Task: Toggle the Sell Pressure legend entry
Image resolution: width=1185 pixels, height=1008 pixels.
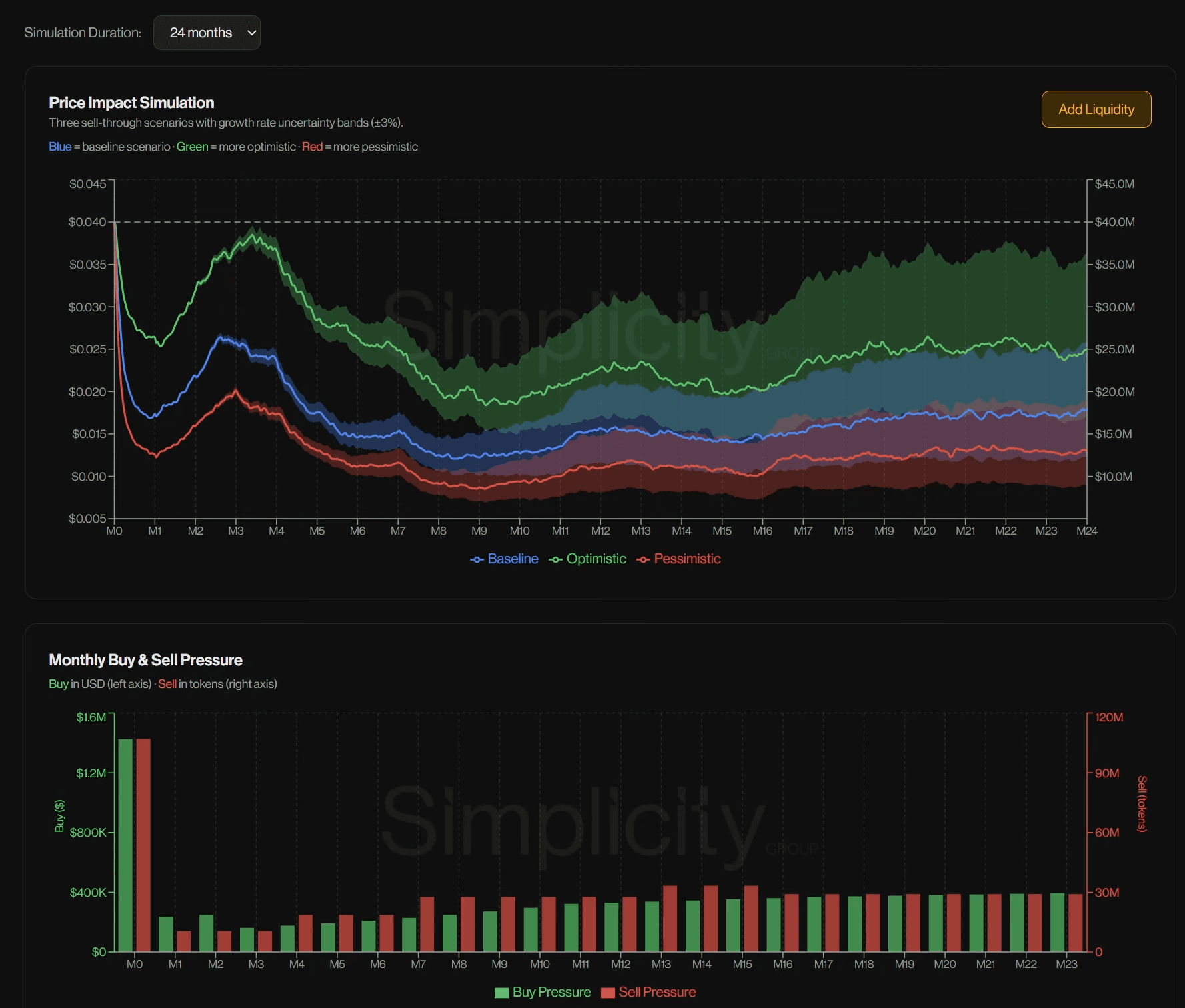Action: pyautogui.click(x=648, y=992)
